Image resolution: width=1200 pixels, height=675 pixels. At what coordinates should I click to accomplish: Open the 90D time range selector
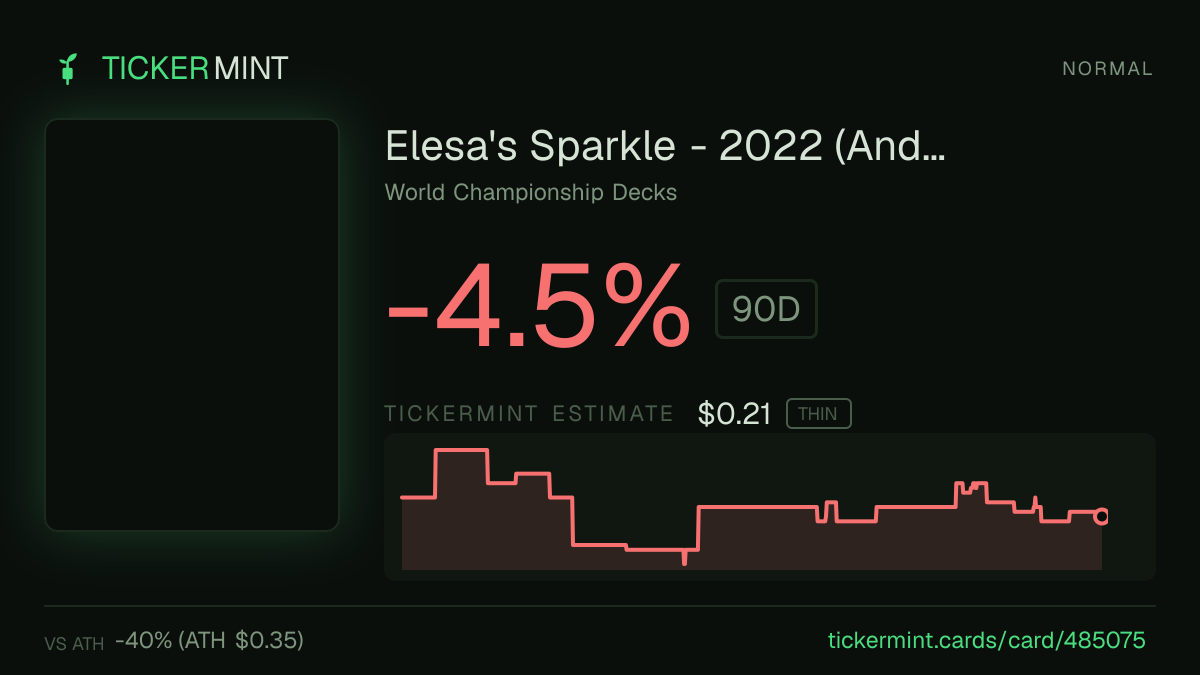click(x=766, y=309)
